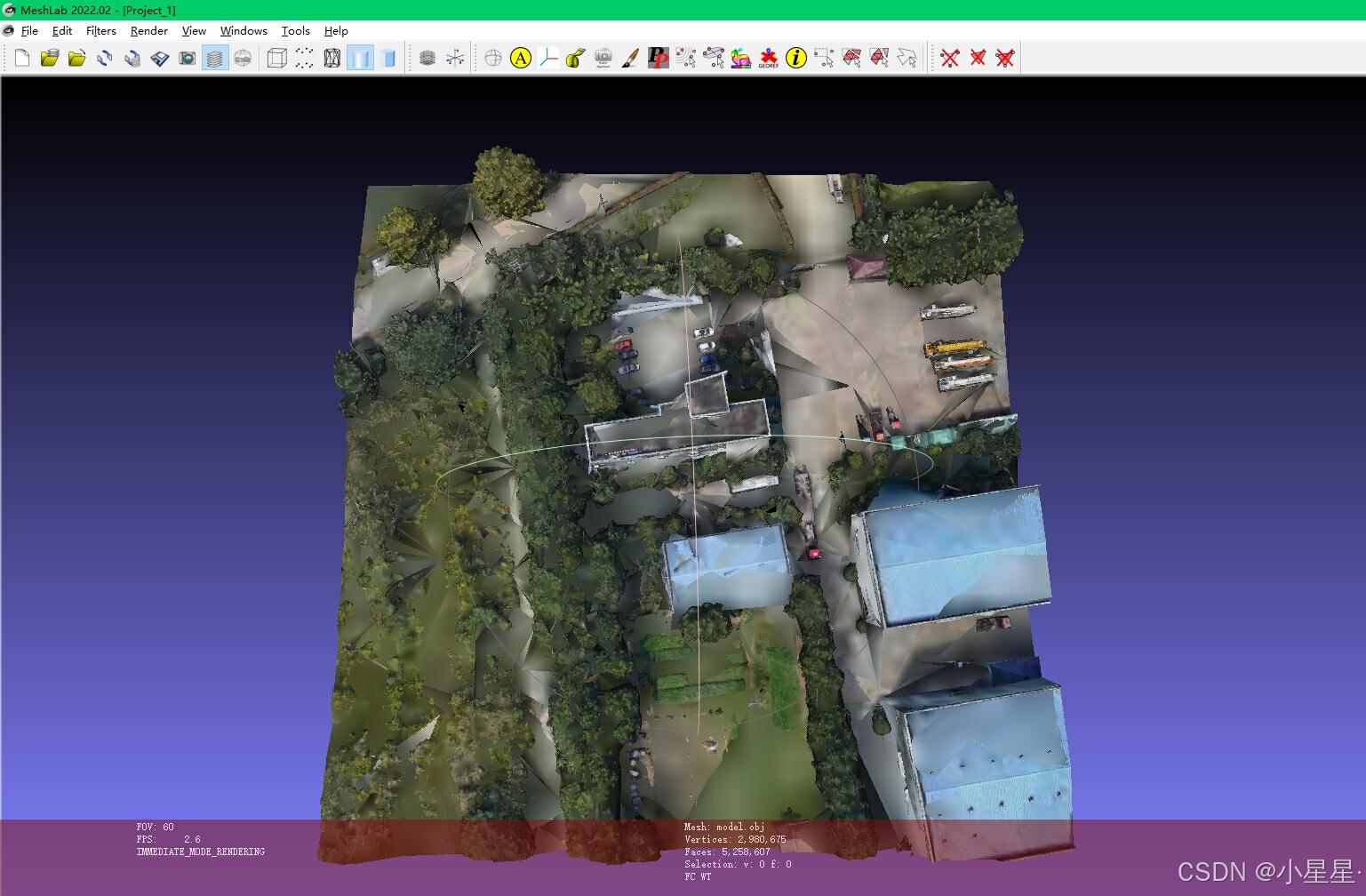Image resolution: width=1366 pixels, height=896 pixels.
Task: Toggle fill rendering with lit cylinder icon
Action: 360,59
